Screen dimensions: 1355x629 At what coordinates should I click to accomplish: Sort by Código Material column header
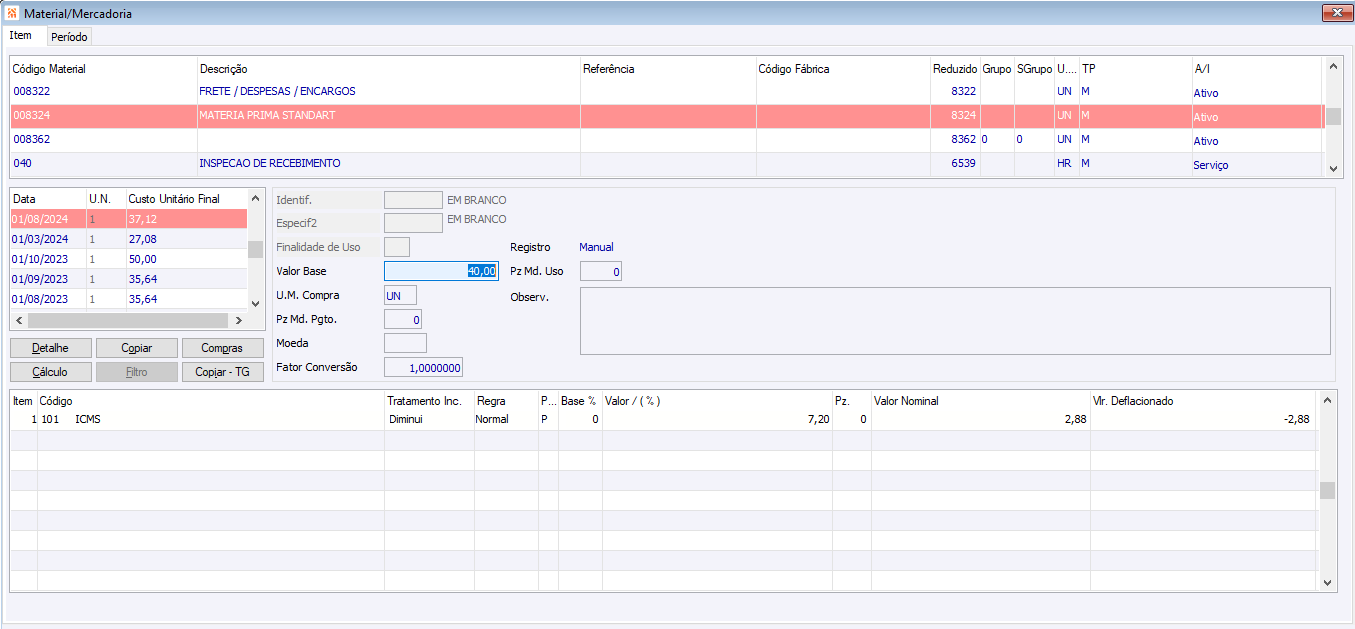[x=103, y=69]
